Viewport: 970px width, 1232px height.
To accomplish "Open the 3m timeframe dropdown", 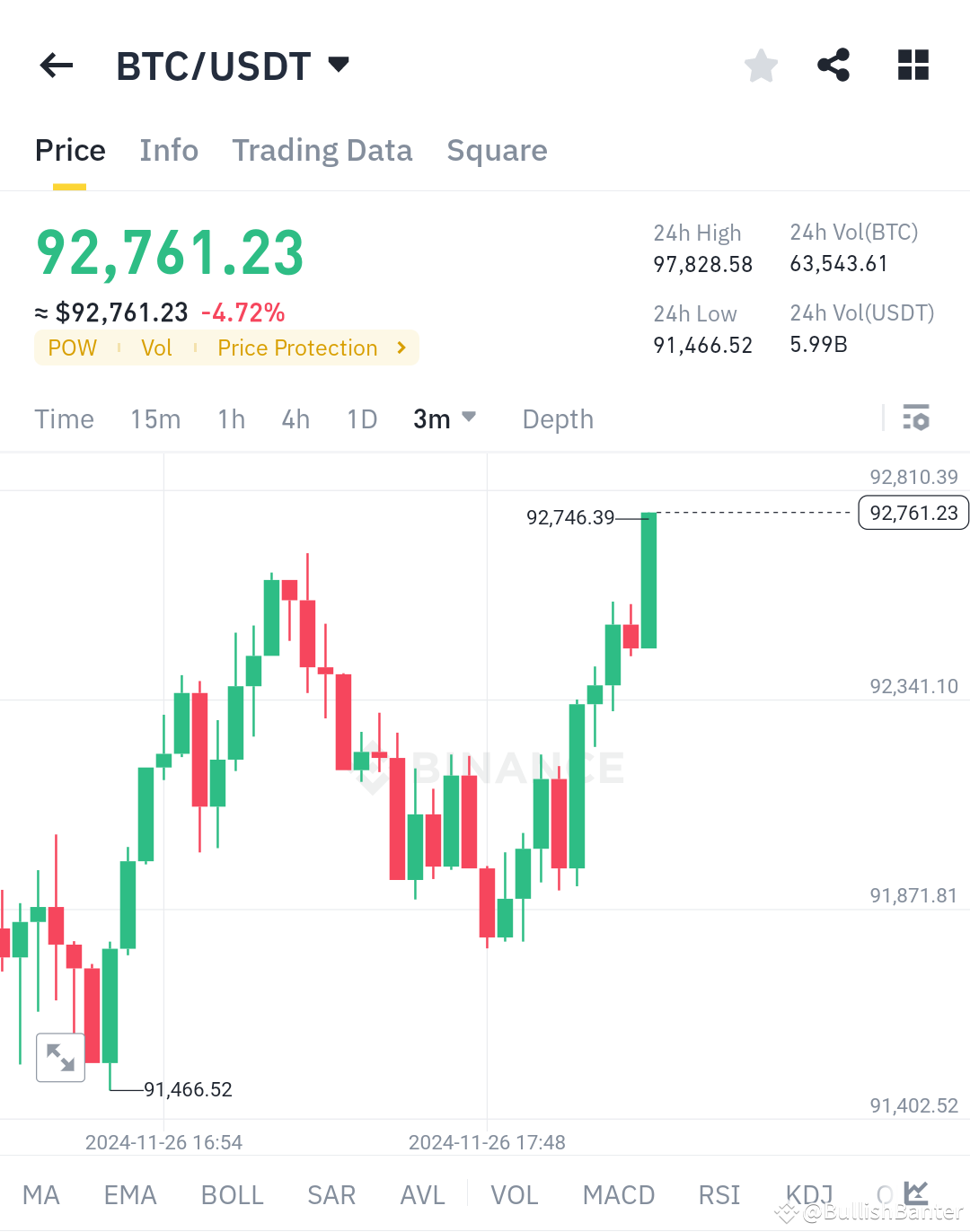I will 445,418.
